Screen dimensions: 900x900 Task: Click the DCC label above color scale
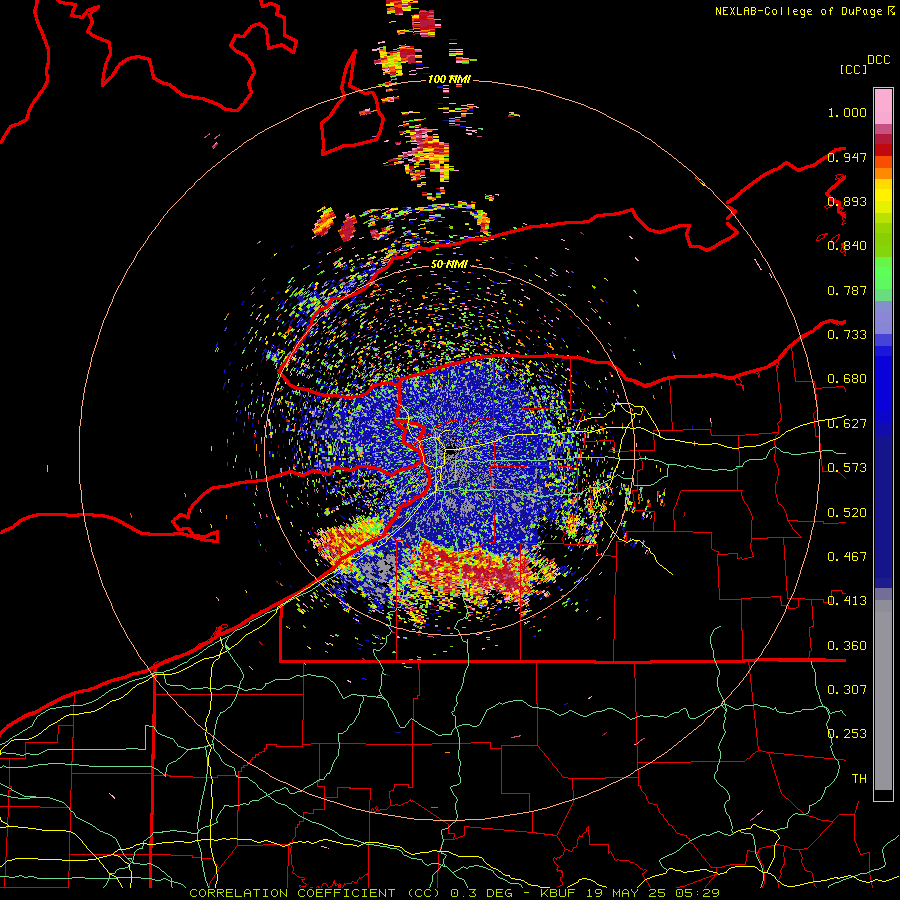coord(879,60)
